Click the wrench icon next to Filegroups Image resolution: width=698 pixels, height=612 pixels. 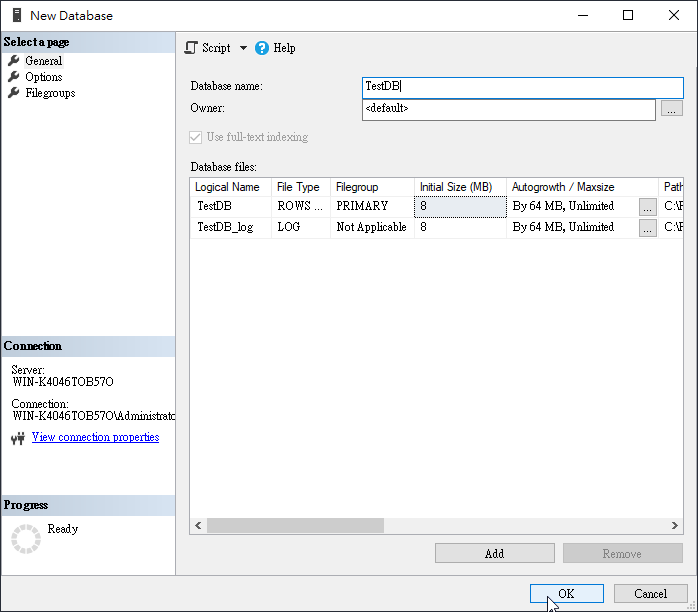pyautogui.click(x=14, y=93)
